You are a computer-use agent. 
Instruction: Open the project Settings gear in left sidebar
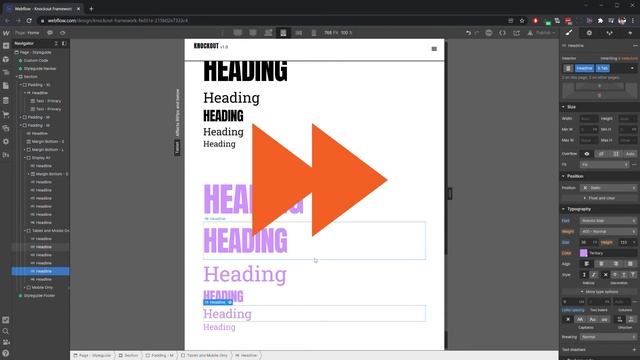pos(6,141)
